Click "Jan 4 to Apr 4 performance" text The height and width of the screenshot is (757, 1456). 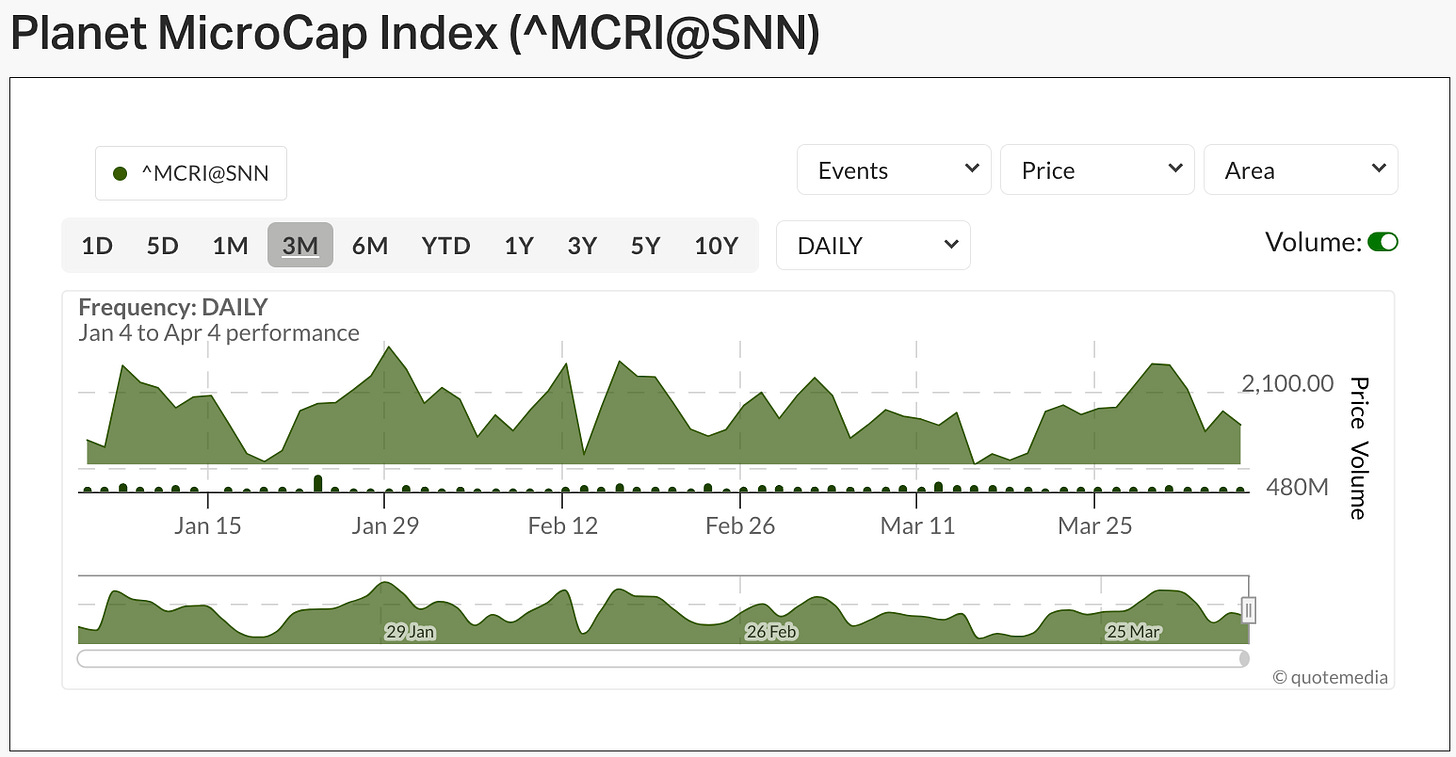219,333
